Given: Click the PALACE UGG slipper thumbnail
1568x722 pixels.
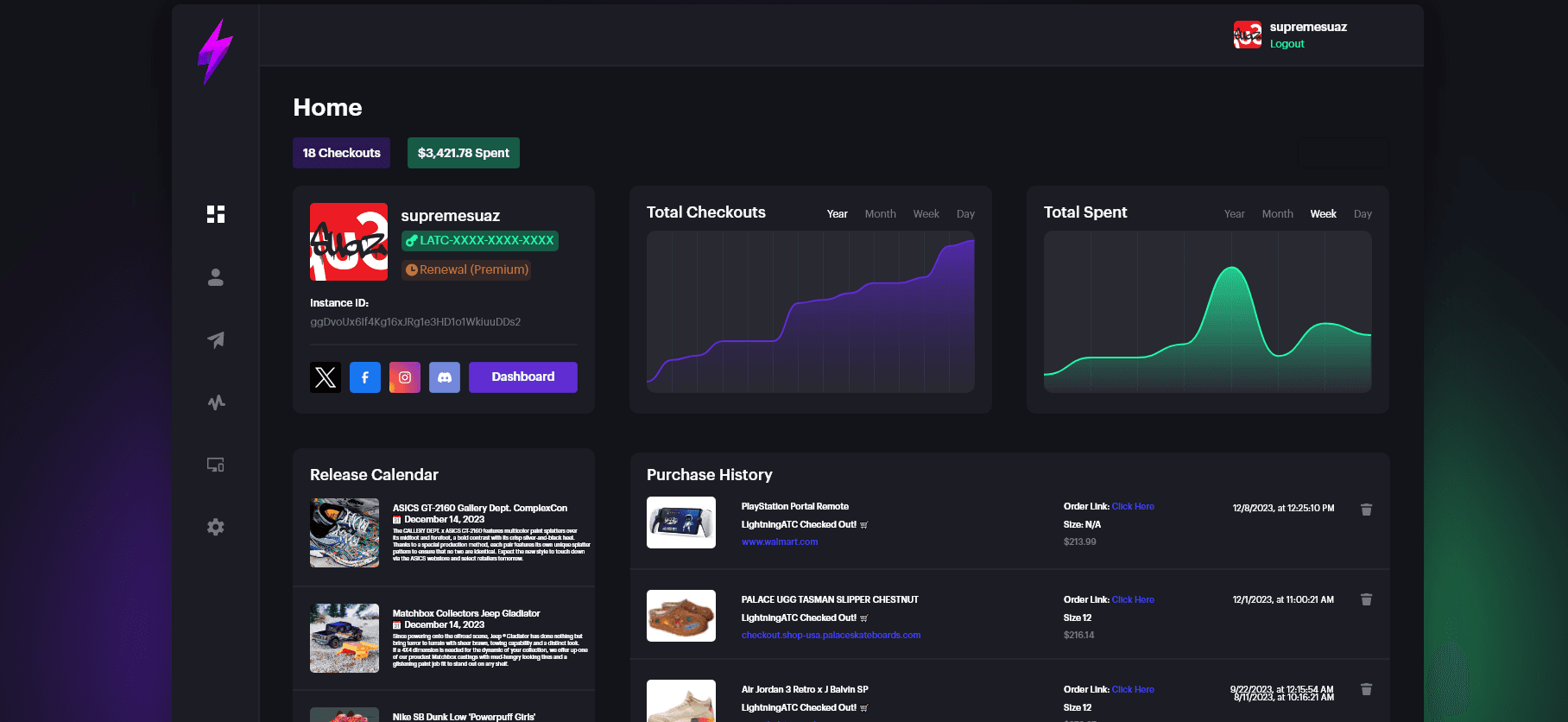Looking at the screenshot, I should 681,616.
